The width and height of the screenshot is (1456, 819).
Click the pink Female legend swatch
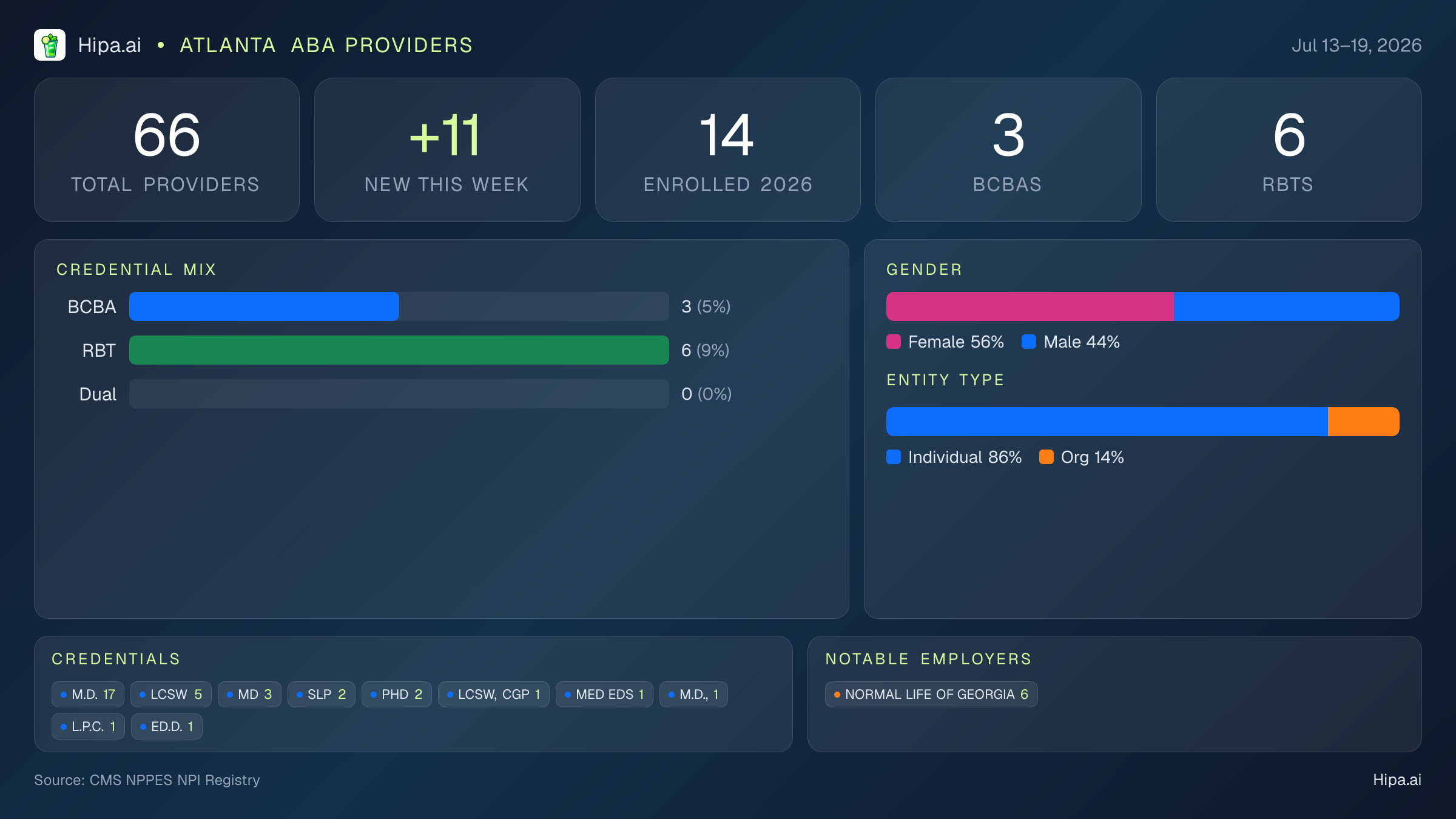tap(894, 342)
